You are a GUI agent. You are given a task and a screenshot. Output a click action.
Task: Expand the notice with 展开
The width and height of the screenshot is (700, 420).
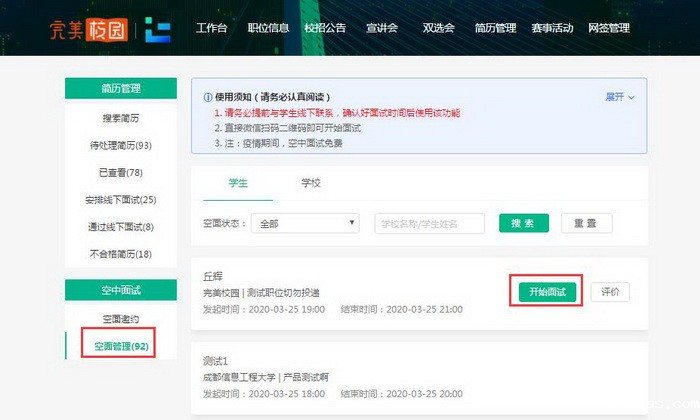[619, 97]
